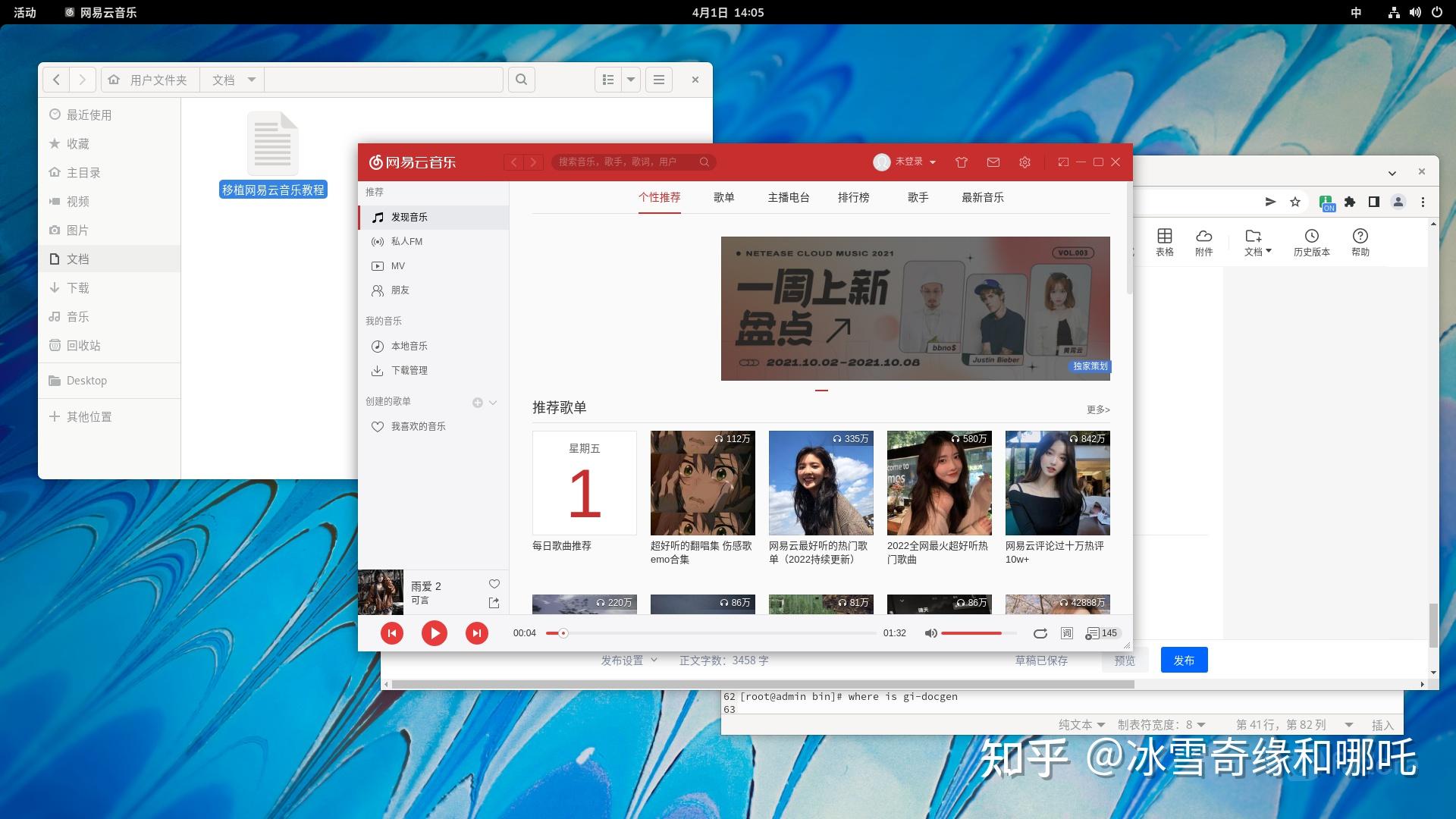The image size is (1456, 819).
Task: Toggle list view in Files window
Action: pyautogui.click(x=608, y=80)
